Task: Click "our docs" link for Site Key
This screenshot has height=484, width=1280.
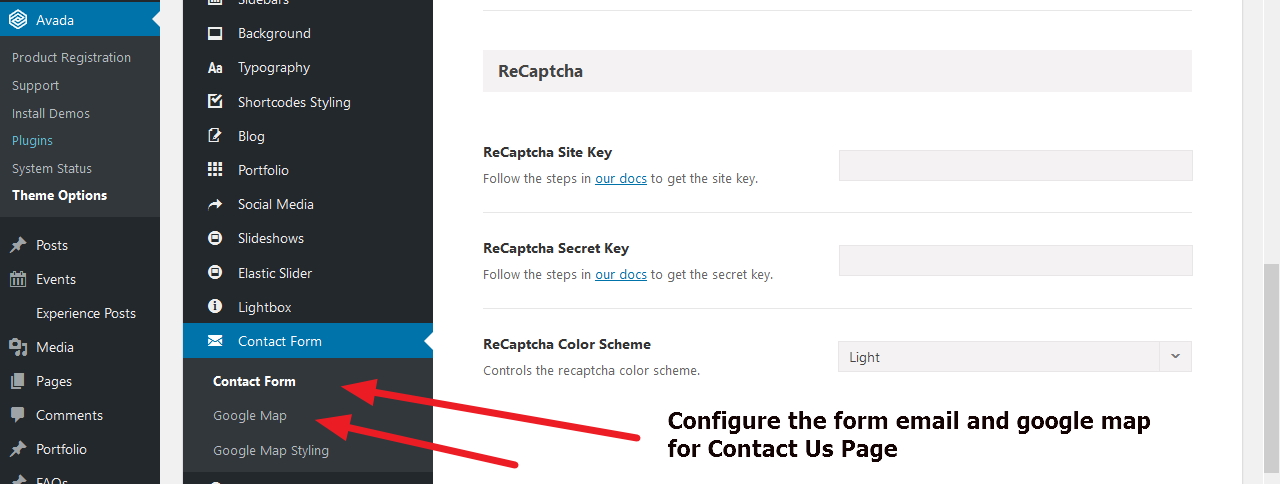Action: (x=620, y=179)
